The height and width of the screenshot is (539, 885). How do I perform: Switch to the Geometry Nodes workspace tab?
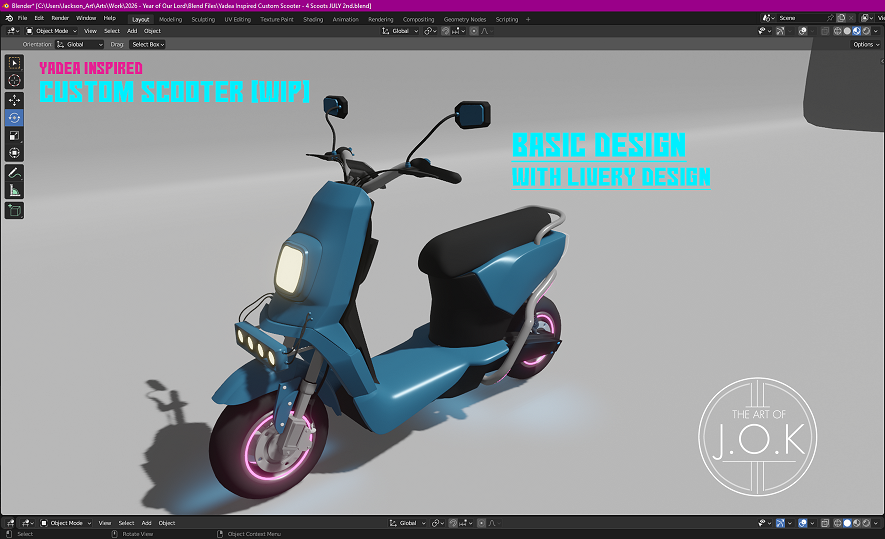465,19
